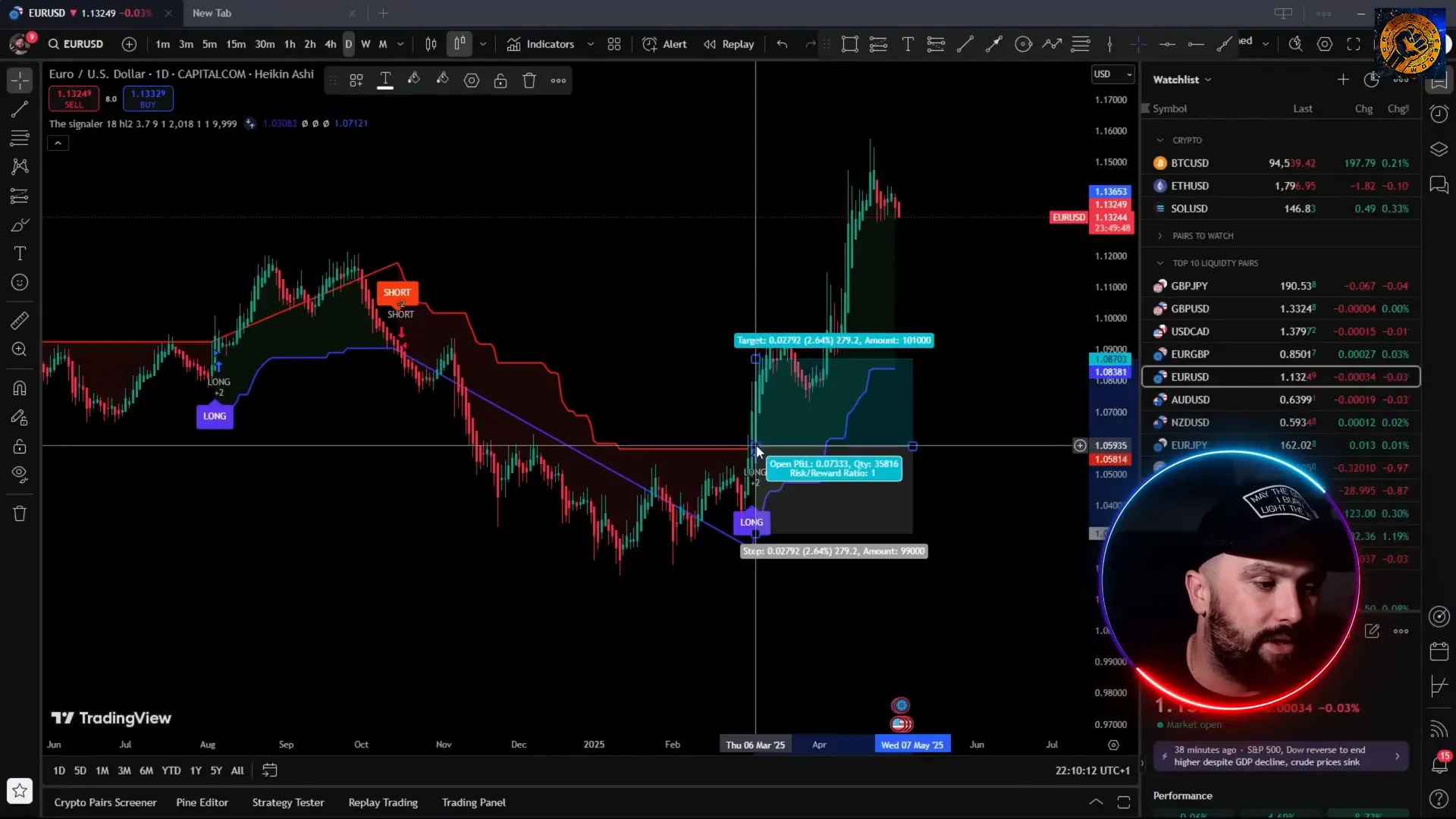This screenshot has height=819, width=1456.
Task: Activate the zoom in tool
Action: pos(20,350)
